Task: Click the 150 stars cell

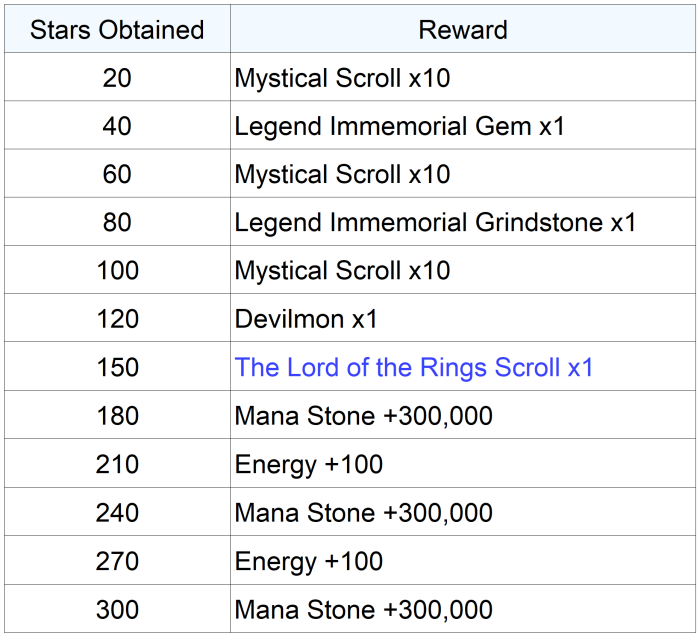Action: tap(117, 368)
